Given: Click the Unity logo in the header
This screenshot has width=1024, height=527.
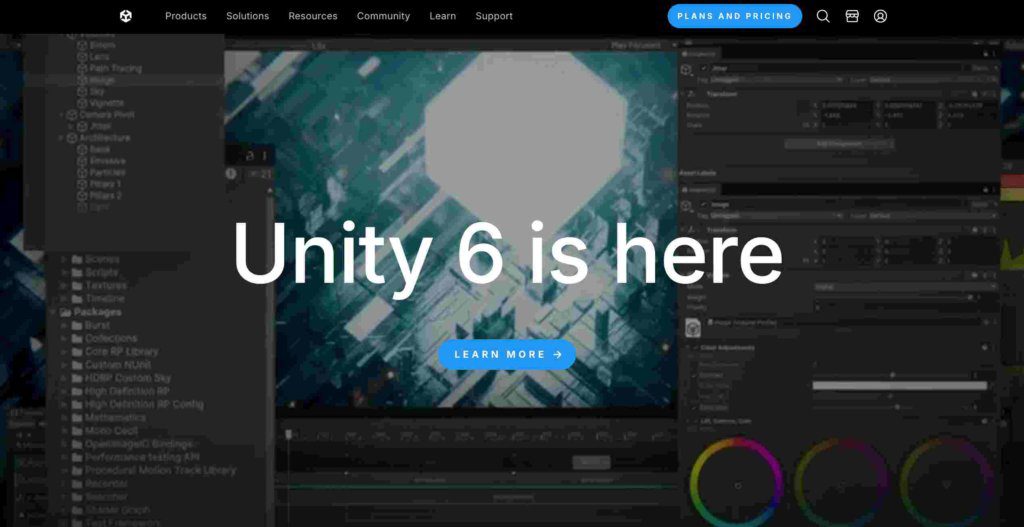Looking at the screenshot, I should tap(126, 16).
